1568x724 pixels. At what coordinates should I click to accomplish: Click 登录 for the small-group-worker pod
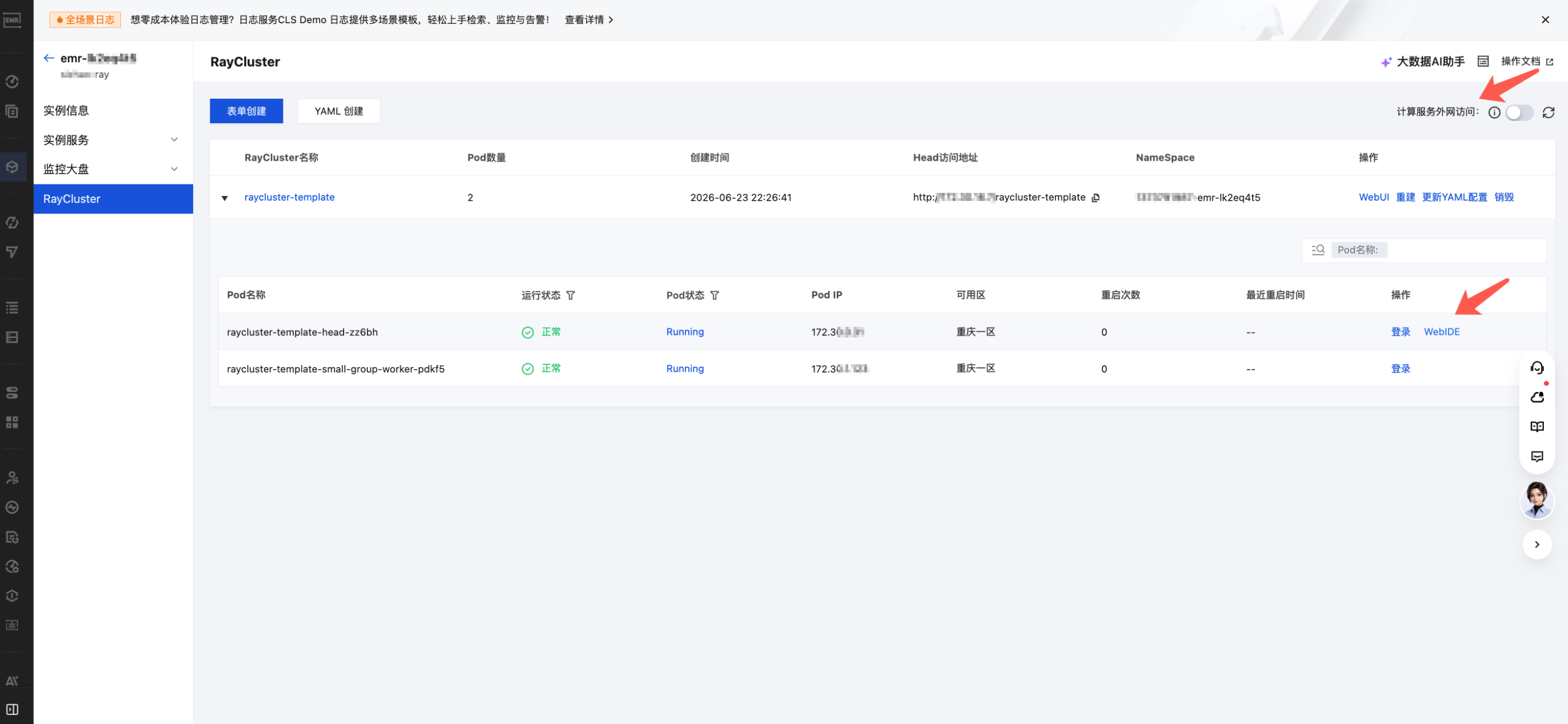(1400, 368)
